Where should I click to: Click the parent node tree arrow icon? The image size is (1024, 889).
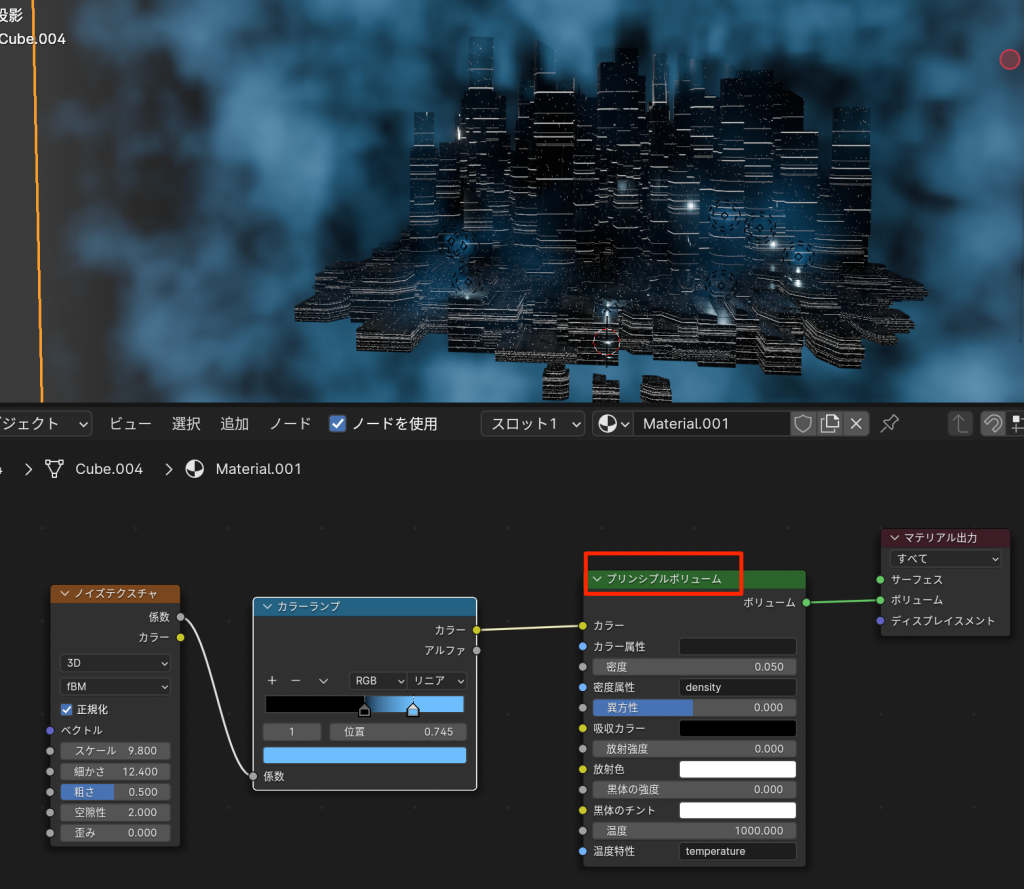pos(960,424)
